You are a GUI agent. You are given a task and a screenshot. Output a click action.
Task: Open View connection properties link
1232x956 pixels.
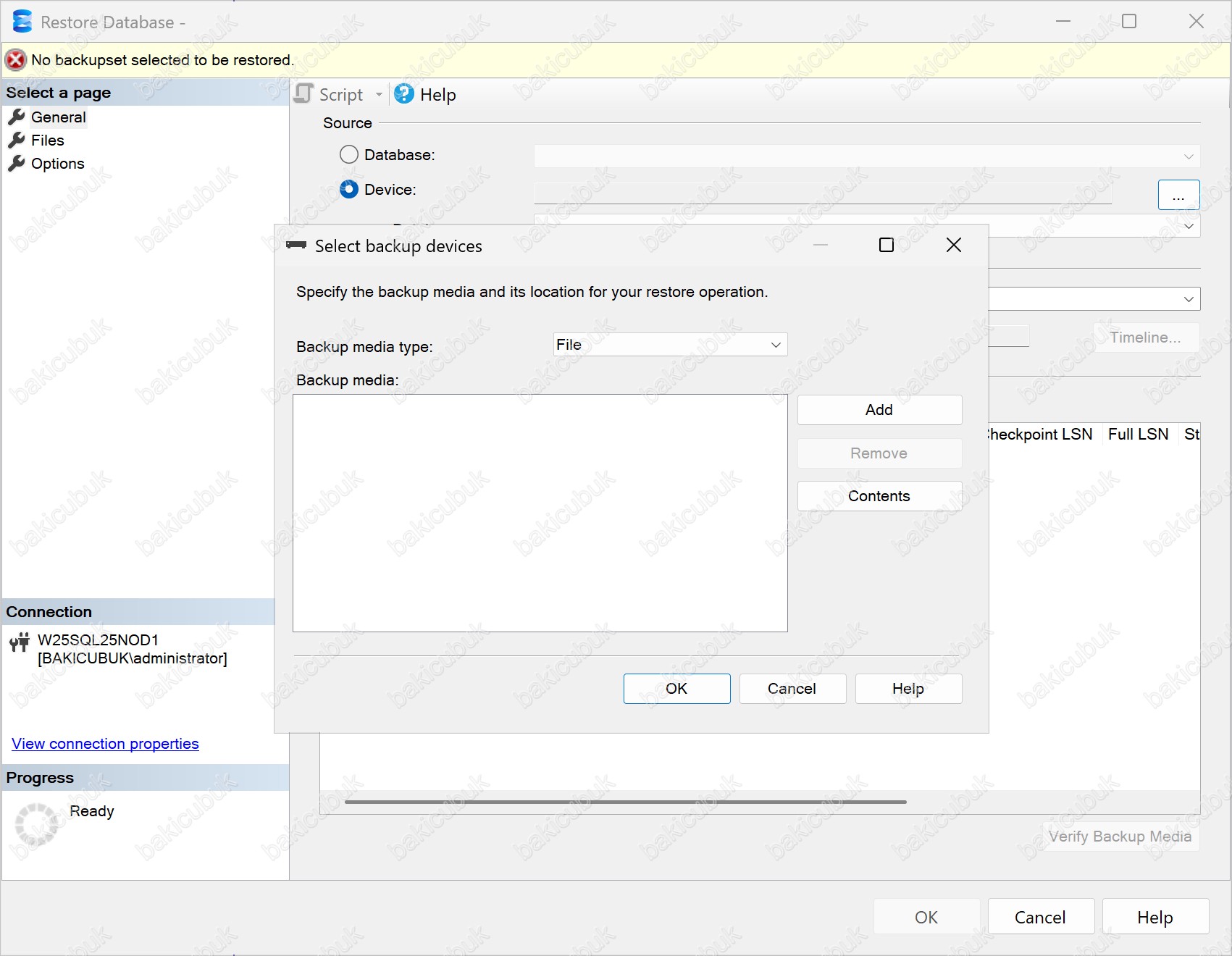coord(105,744)
